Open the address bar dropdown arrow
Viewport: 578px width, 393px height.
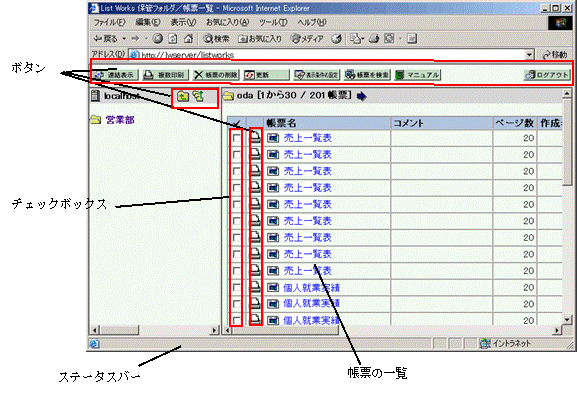pos(529,55)
